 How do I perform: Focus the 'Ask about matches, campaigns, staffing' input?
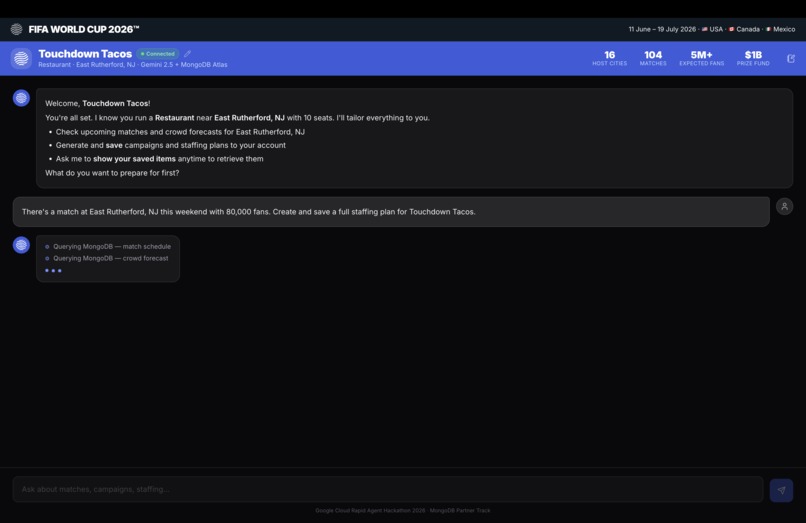pyautogui.click(x=388, y=489)
